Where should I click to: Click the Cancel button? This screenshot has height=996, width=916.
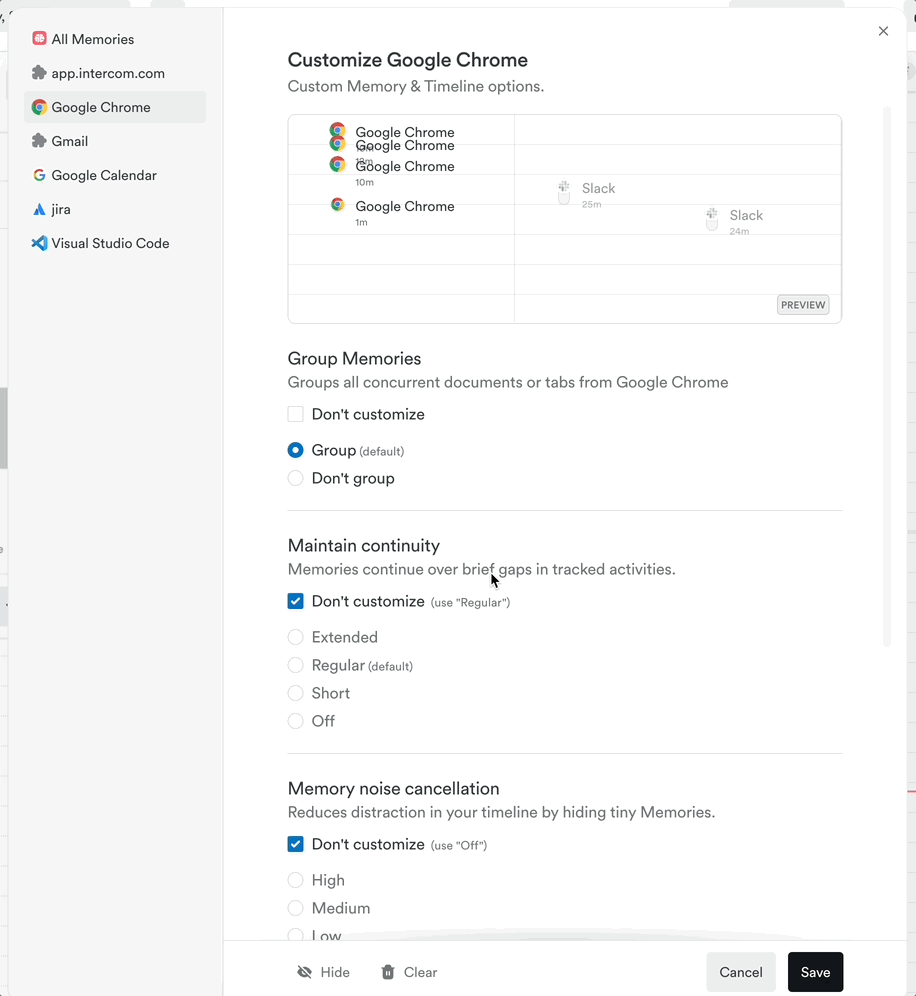tap(741, 972)
